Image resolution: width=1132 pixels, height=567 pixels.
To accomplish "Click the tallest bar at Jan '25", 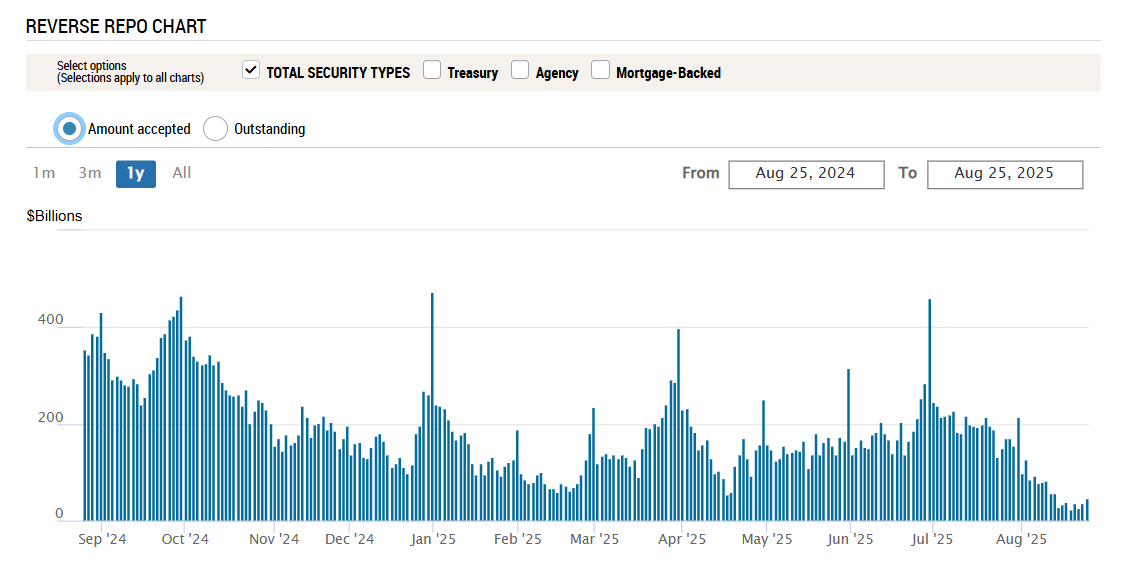I will coord(432,407).
